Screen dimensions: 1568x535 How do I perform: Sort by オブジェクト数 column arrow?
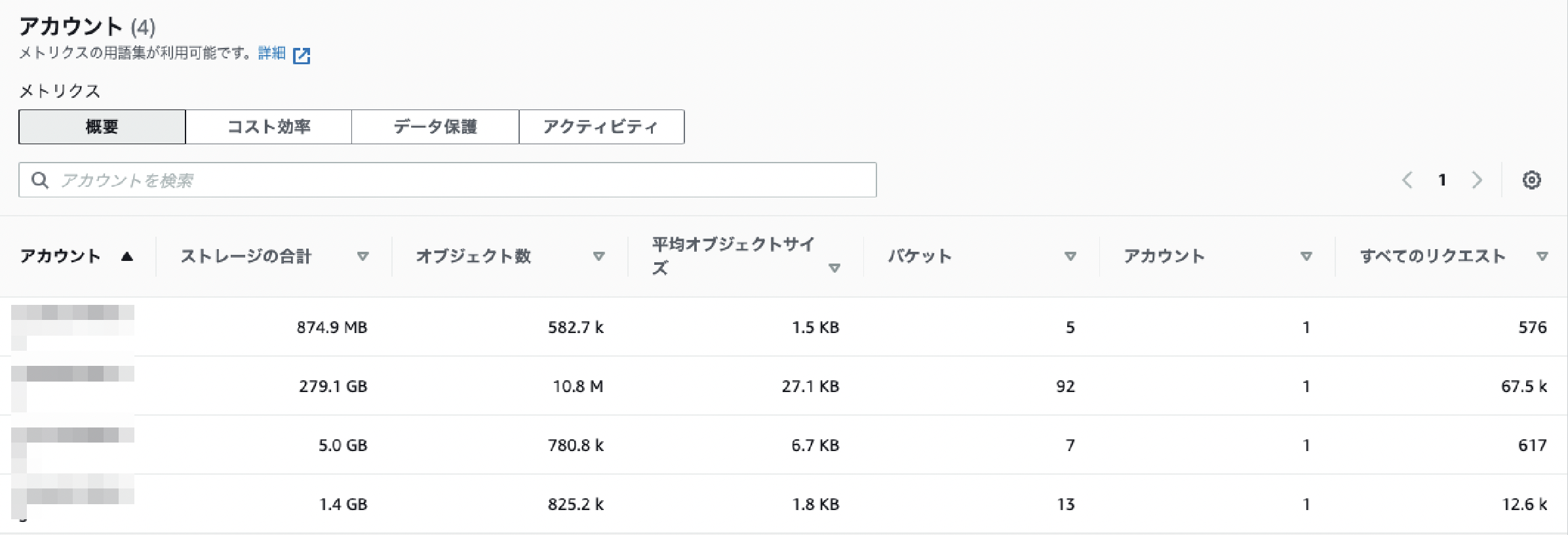click(598, 256)
